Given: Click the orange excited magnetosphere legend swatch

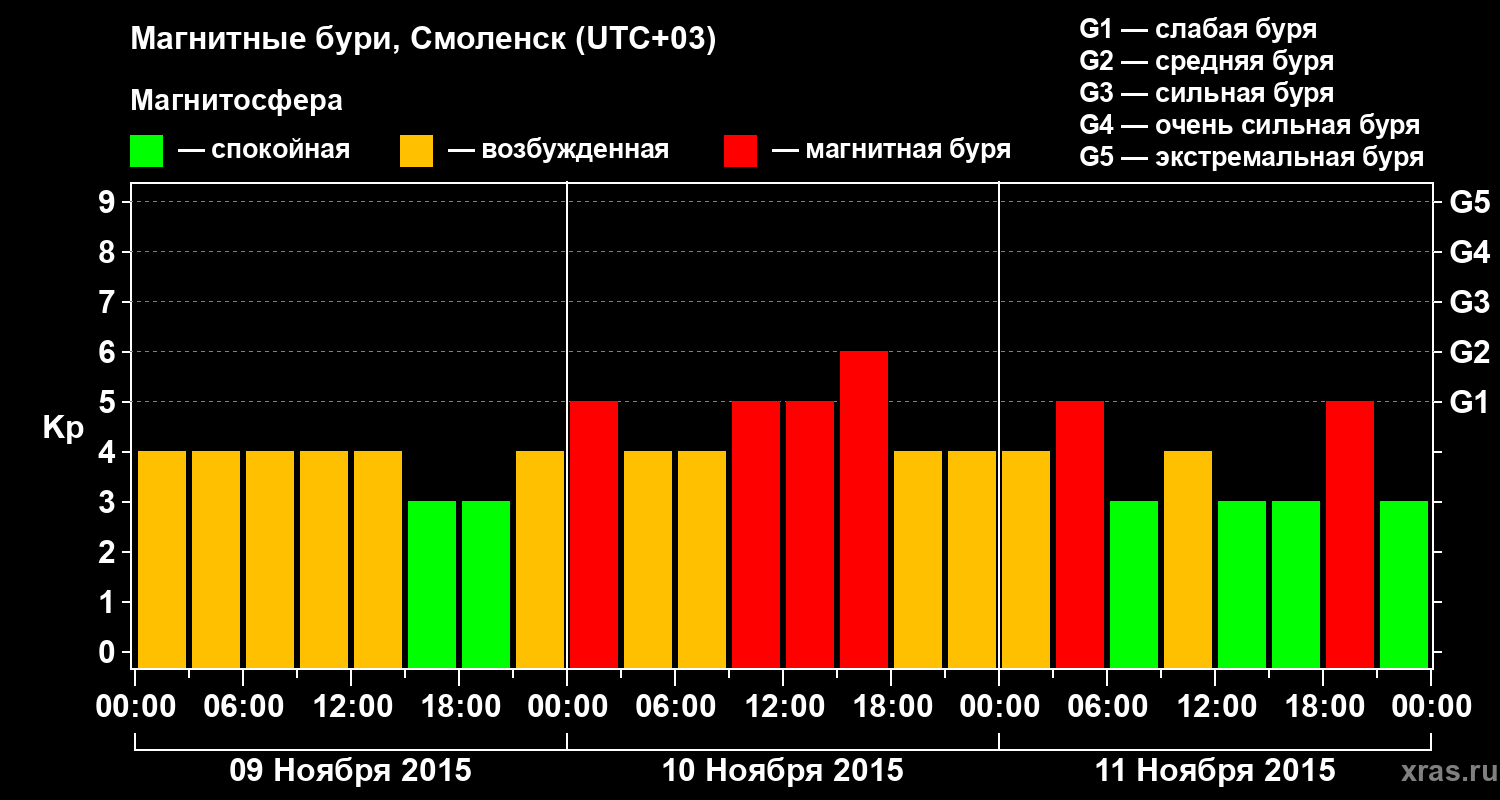Looking at the screenshot, I should pos(416,151).
